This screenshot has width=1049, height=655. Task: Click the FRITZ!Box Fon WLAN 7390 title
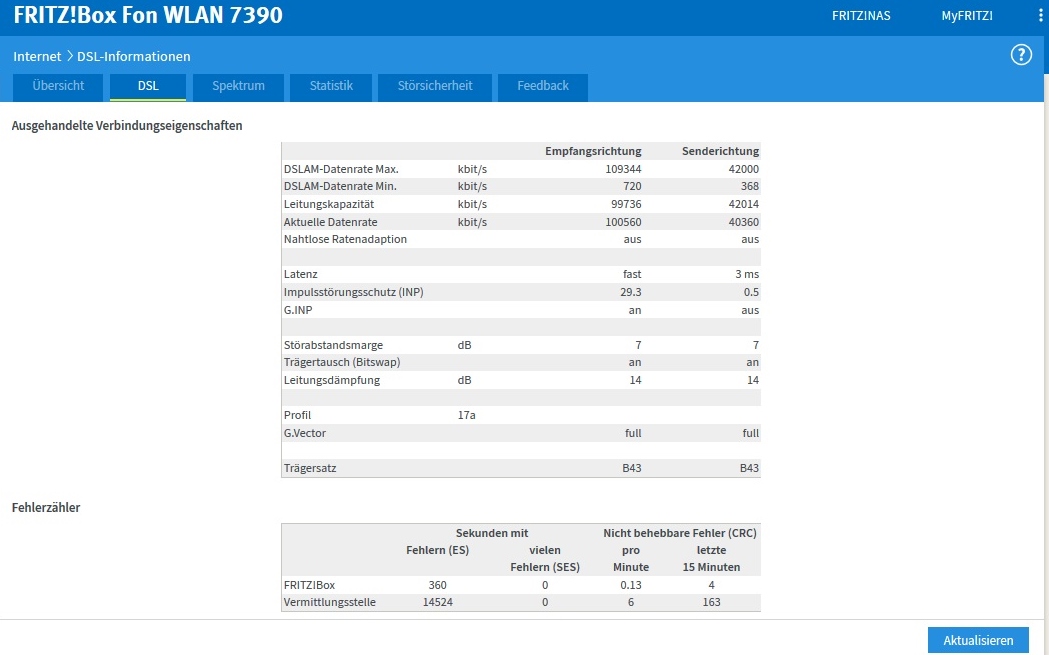tap(148, 15)
